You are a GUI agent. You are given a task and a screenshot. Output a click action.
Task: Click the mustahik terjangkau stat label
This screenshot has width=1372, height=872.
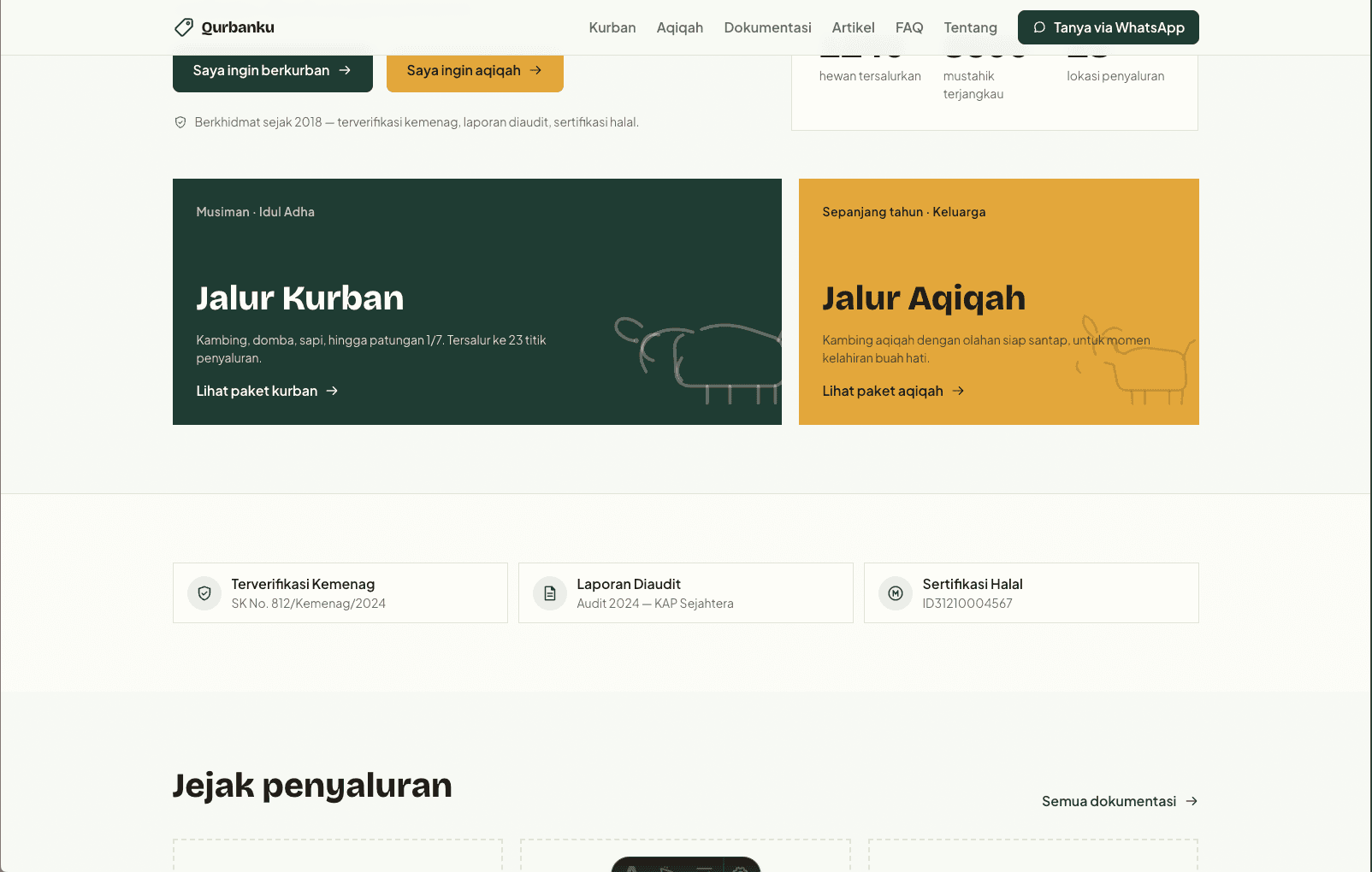[973, 85]
